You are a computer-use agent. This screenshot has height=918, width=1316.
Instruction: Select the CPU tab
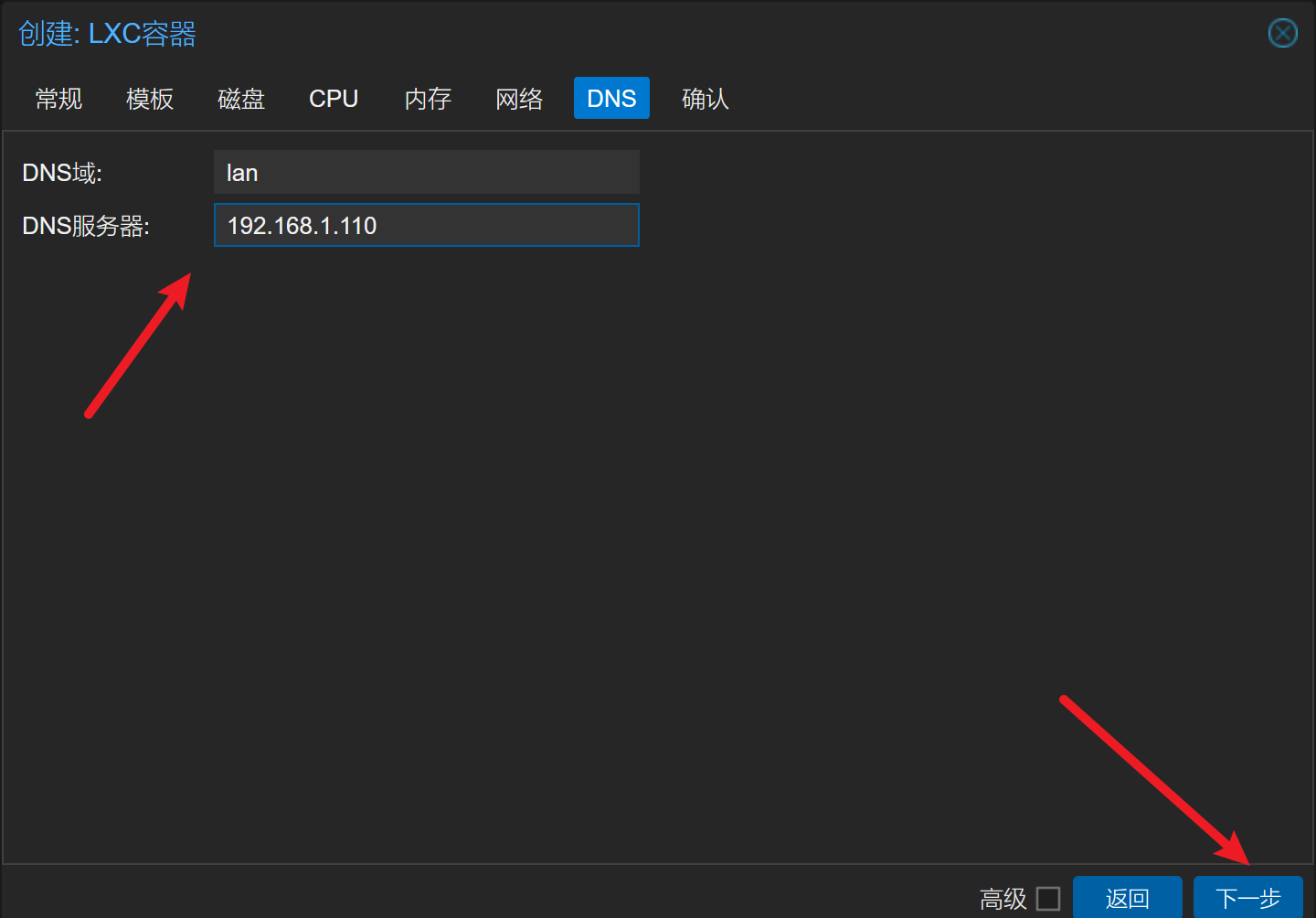pos(334,99)
